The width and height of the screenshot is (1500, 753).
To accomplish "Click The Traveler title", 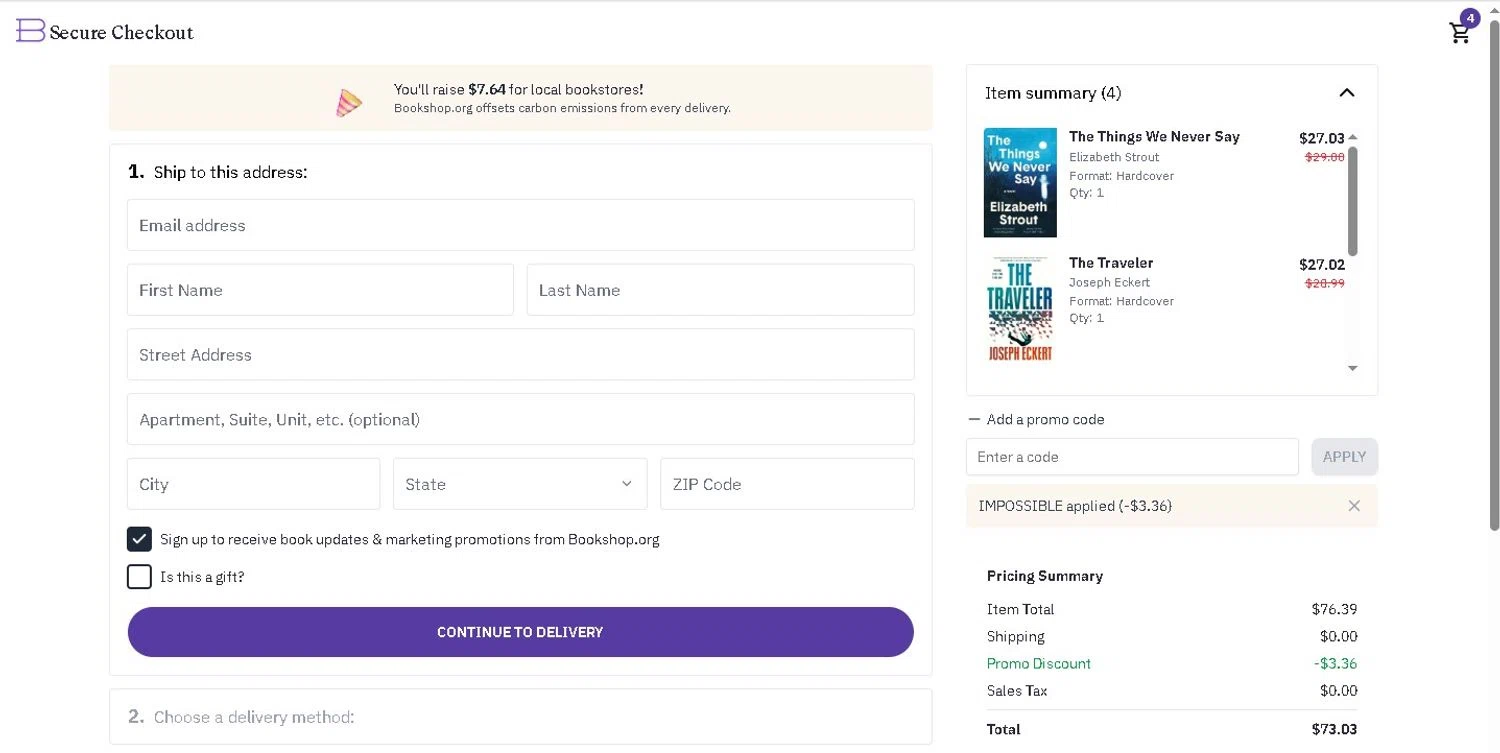I will click(1111, 263).
